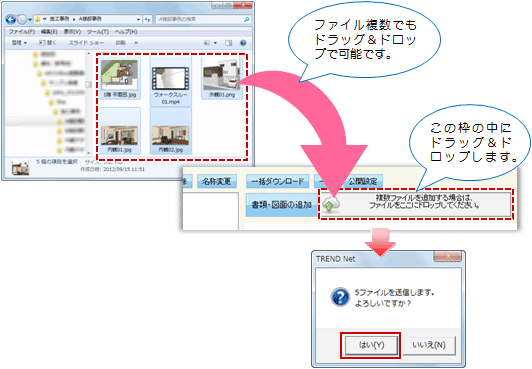
Task: Toggle the preview pane icon
Action: click(229, 43)
